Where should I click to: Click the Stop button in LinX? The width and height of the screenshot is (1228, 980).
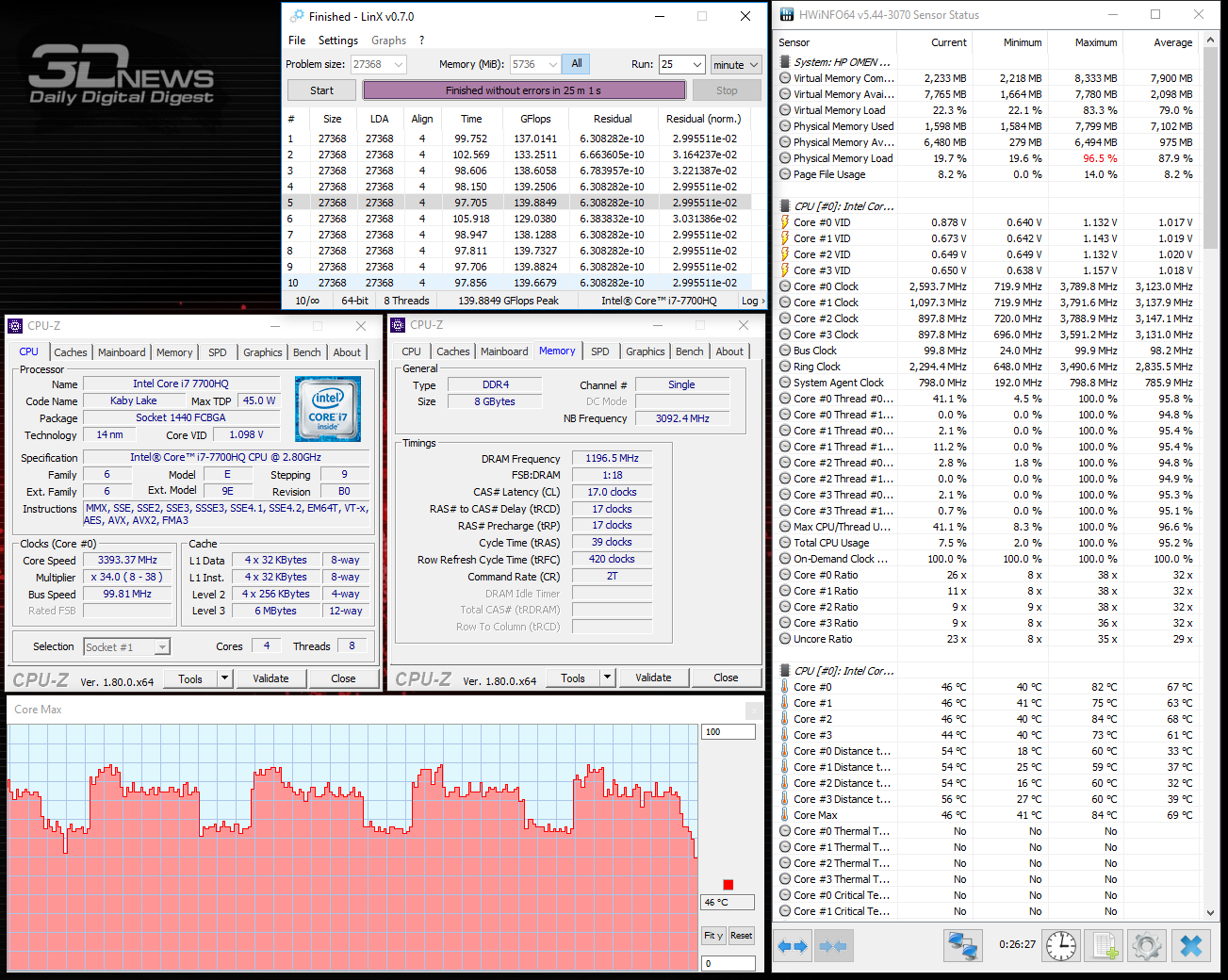(x=727, y=90)
